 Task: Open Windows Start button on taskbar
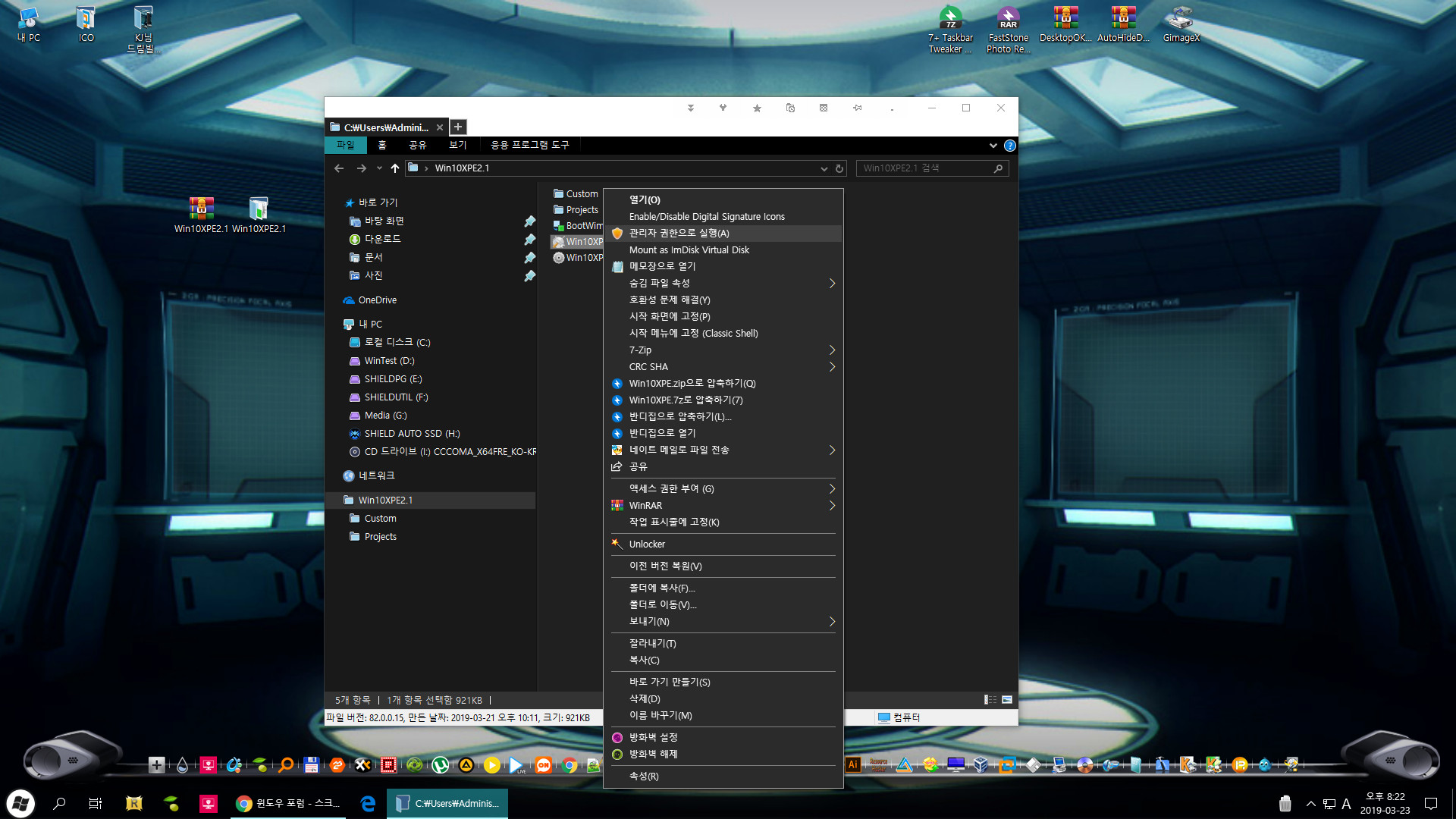pos(20,803)
